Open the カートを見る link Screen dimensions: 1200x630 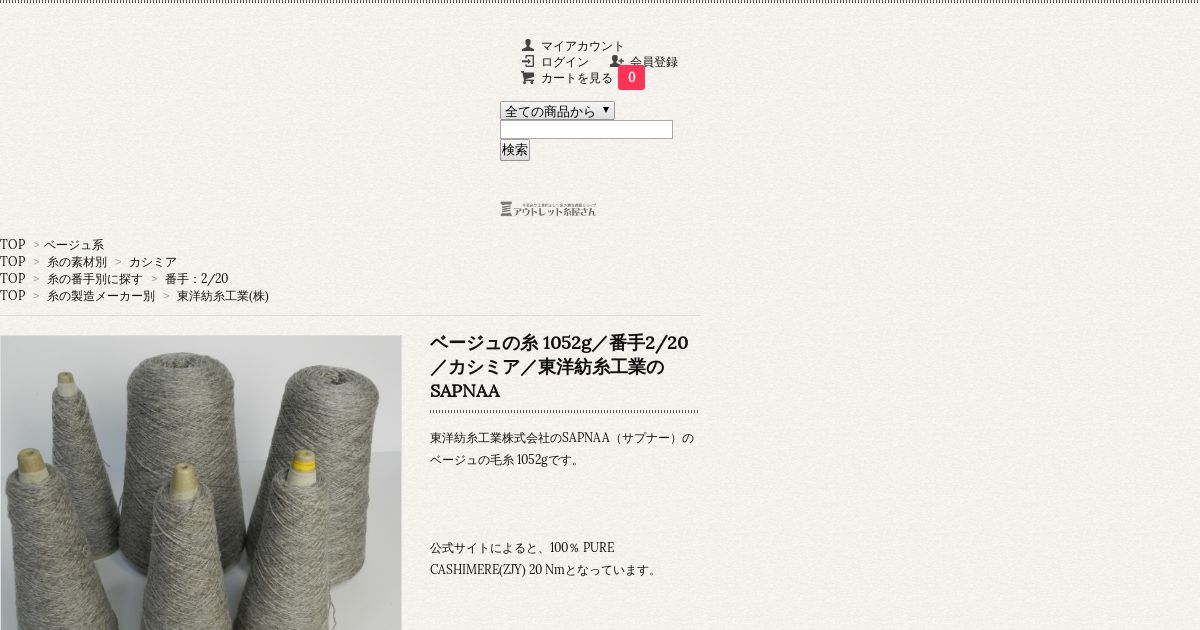(x=577, y=78)
